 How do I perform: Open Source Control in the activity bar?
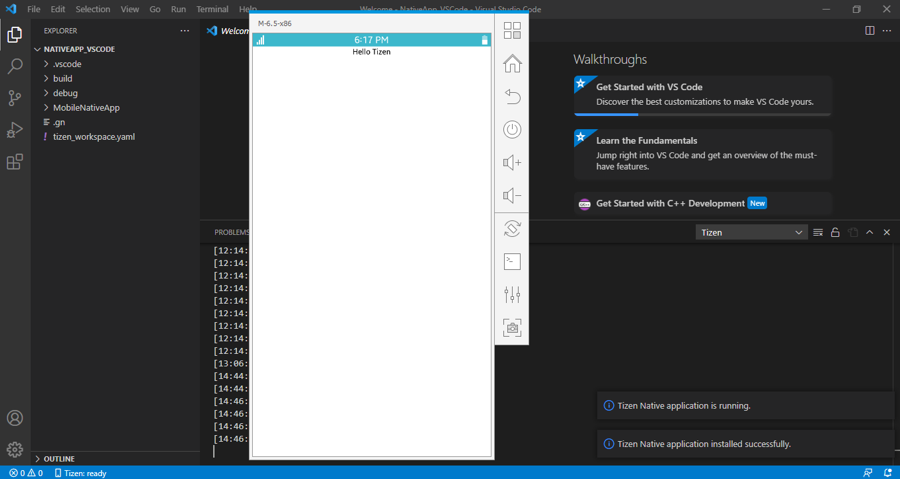(x=15, y=98)
